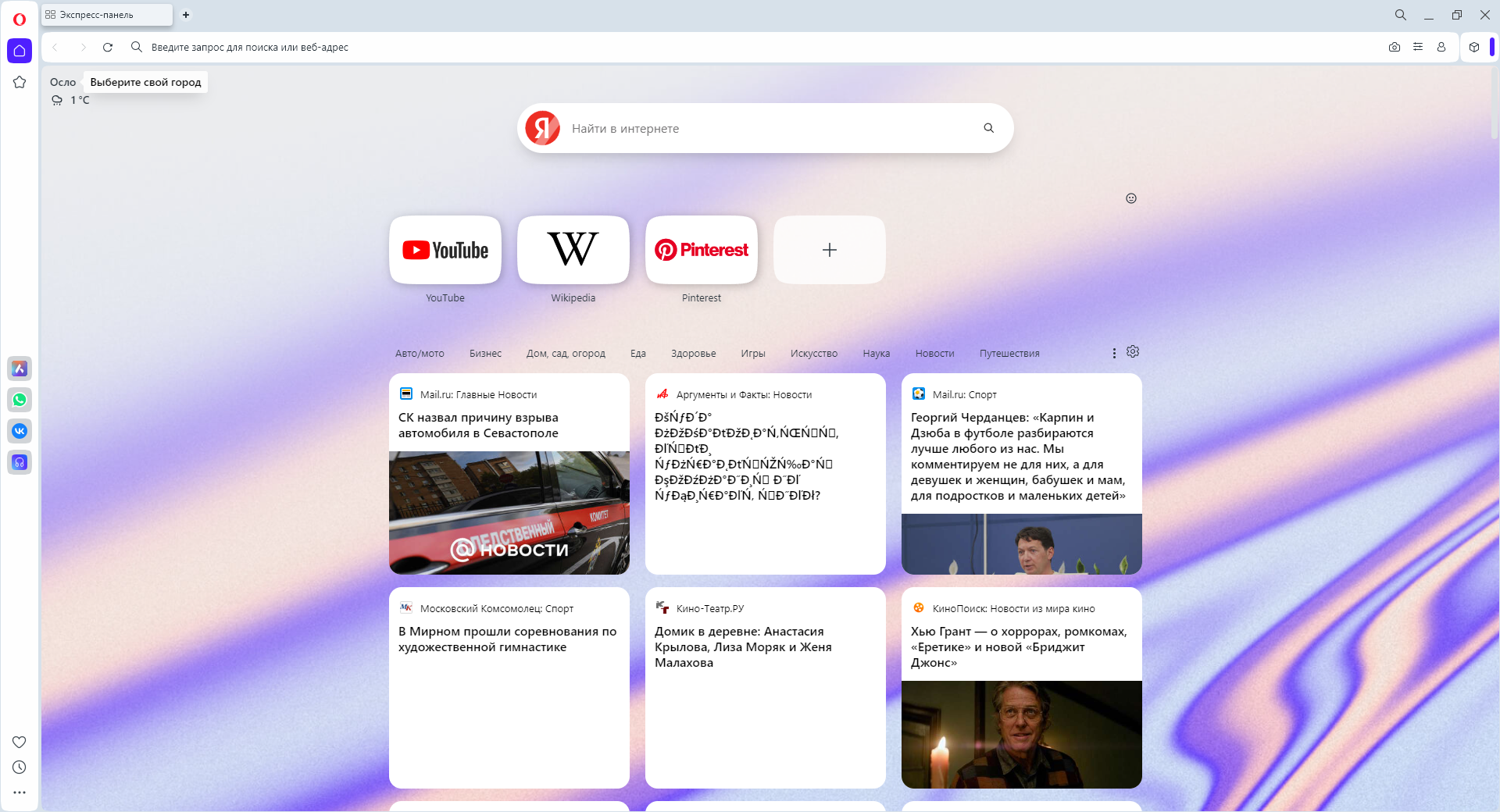Click the Yandex logo in search box

click(543, 128)
